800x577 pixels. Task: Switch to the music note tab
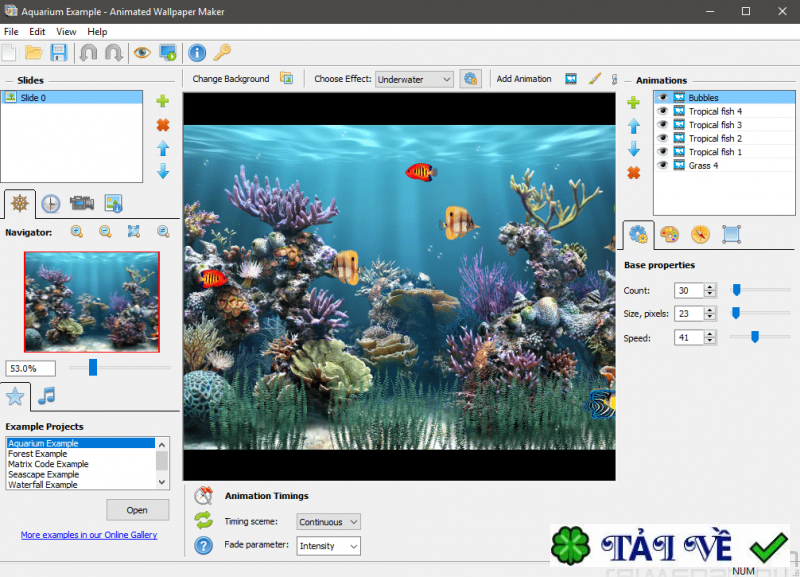tap(46, 396)
